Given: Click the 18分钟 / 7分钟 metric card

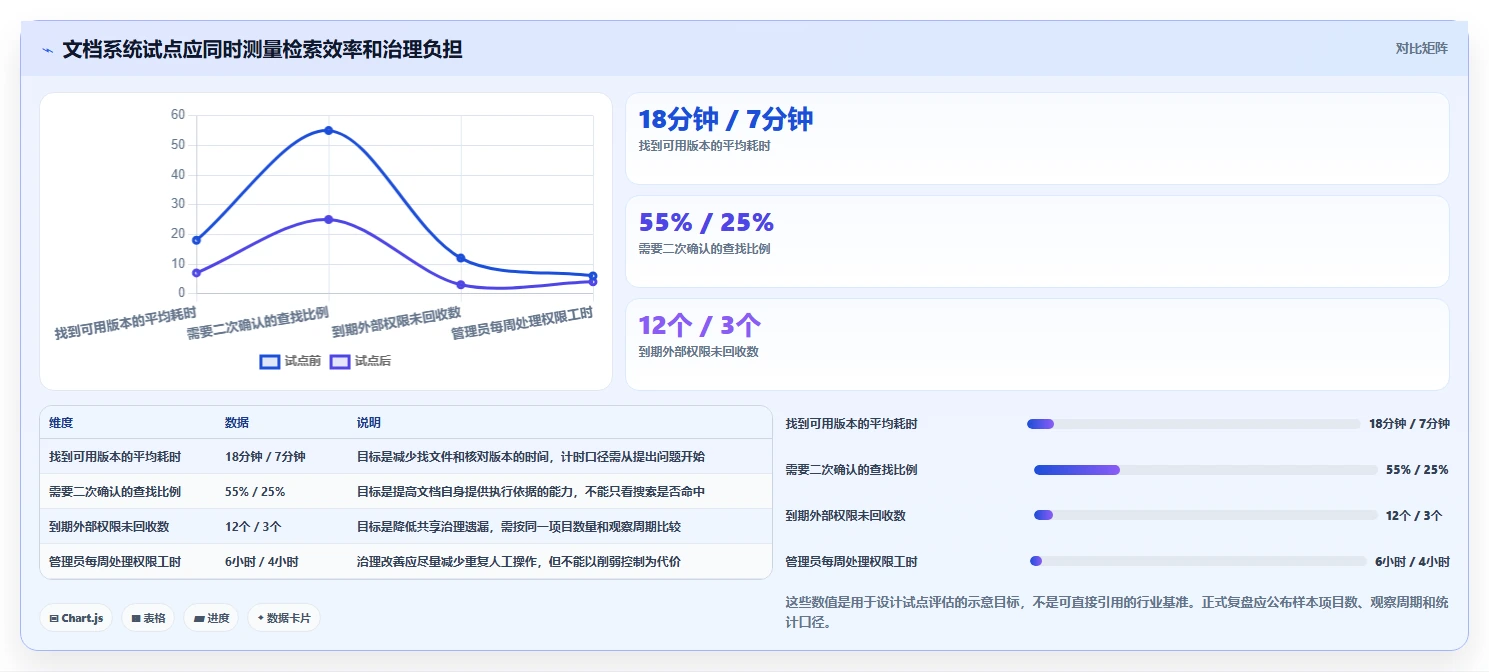Looking at the screenshot, I should pos(1037,138).
